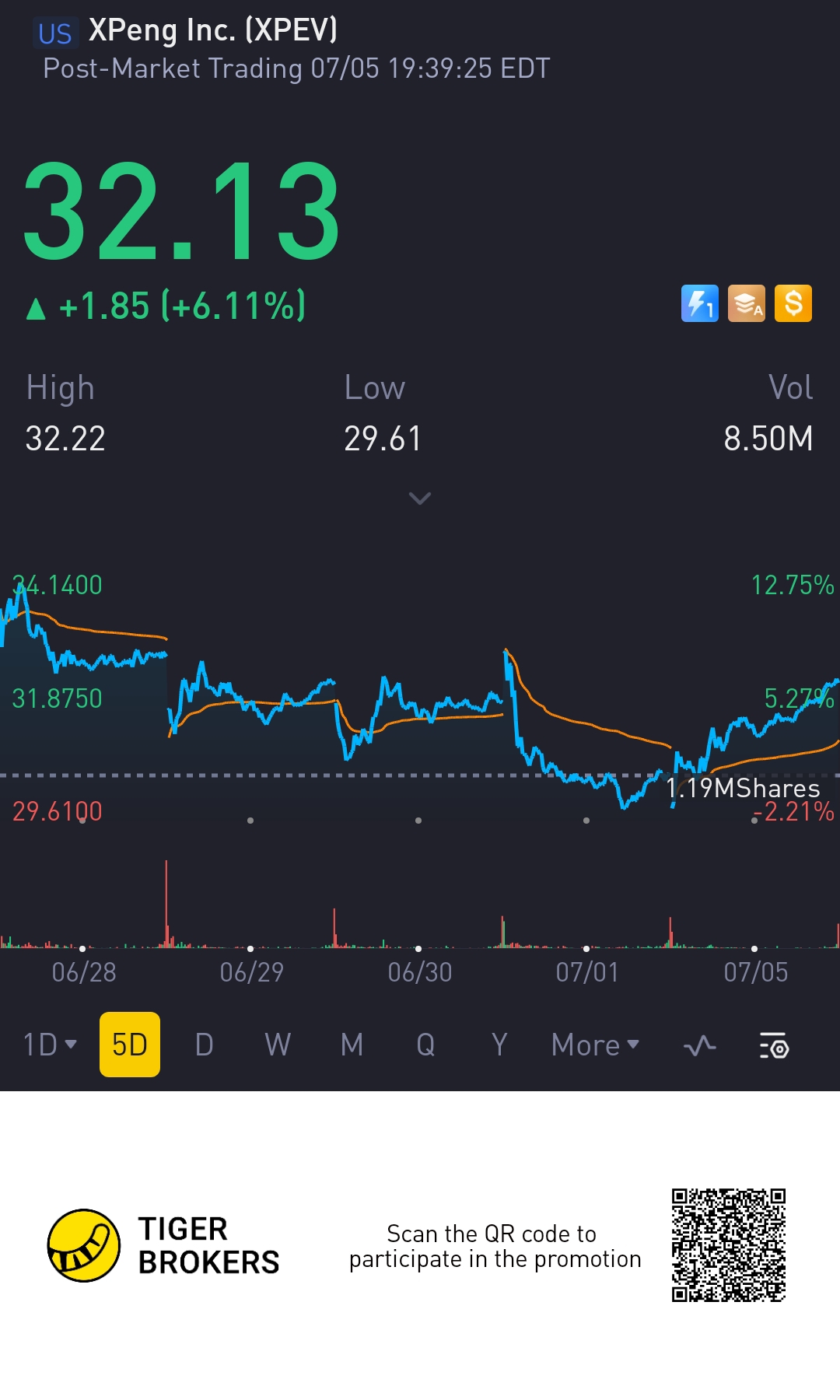Screen dimensions: 840x1400
Task: Tap the -2.21% percent axis label
Action: [793, 812]
